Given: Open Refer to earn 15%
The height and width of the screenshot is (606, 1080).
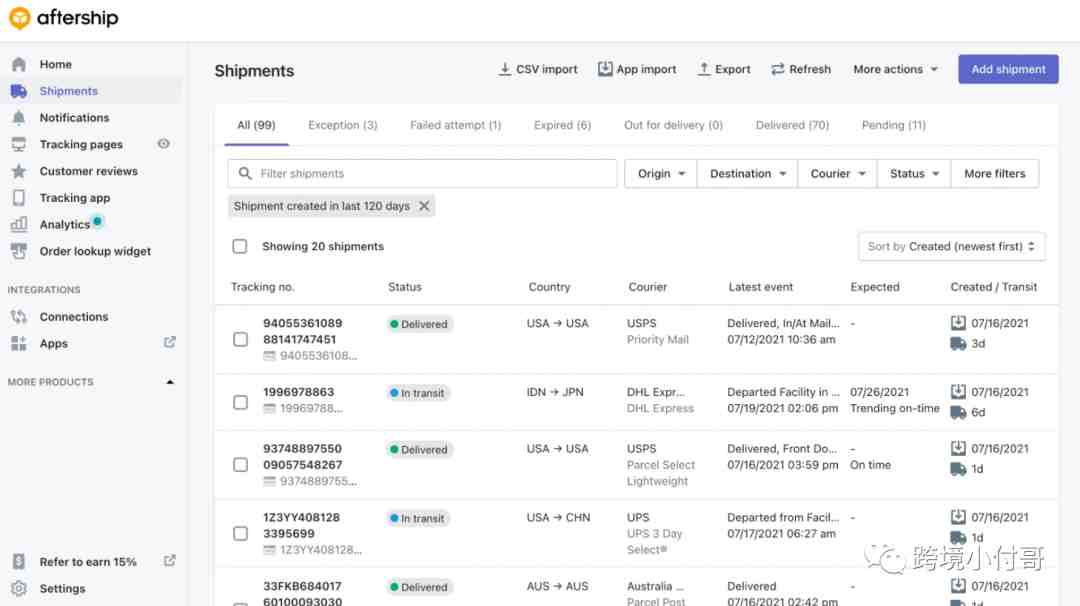Looking at the screenshot, I should [x=87, y=562].
